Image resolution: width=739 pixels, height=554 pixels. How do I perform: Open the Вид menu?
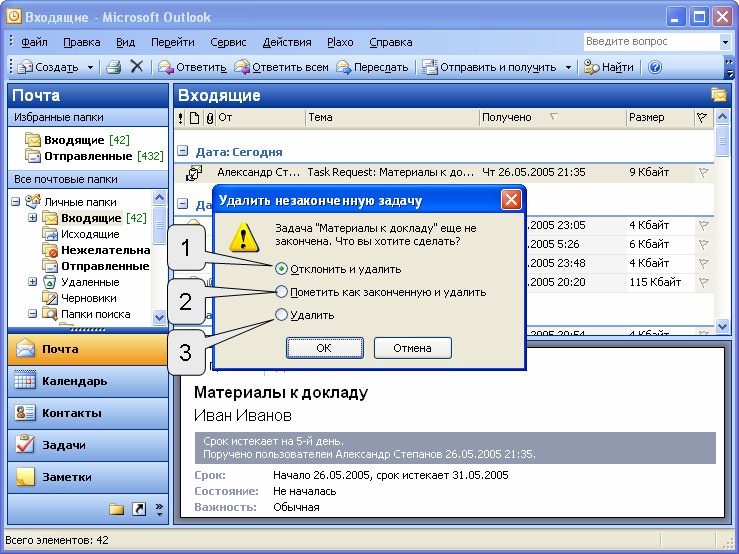[125, 42]
